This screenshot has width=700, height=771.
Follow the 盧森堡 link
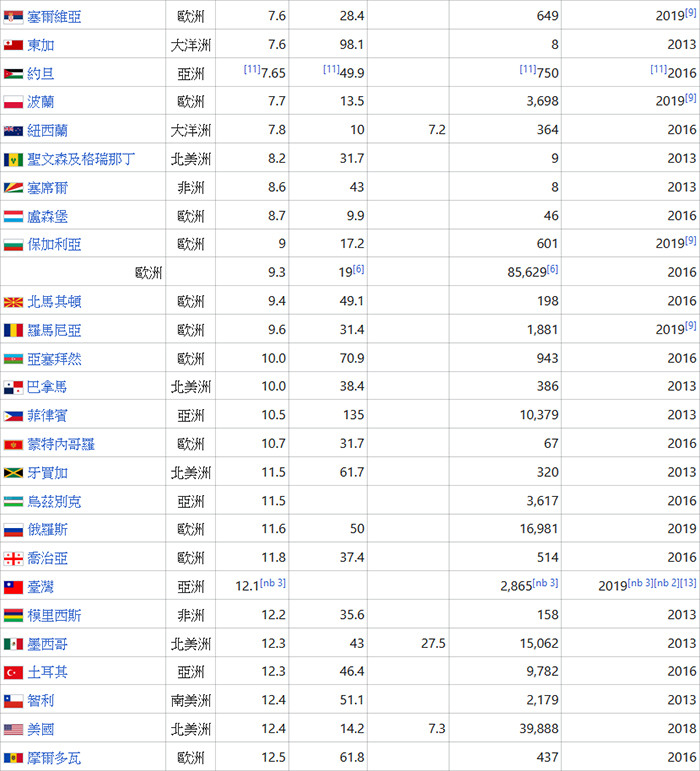click(48, 216)
